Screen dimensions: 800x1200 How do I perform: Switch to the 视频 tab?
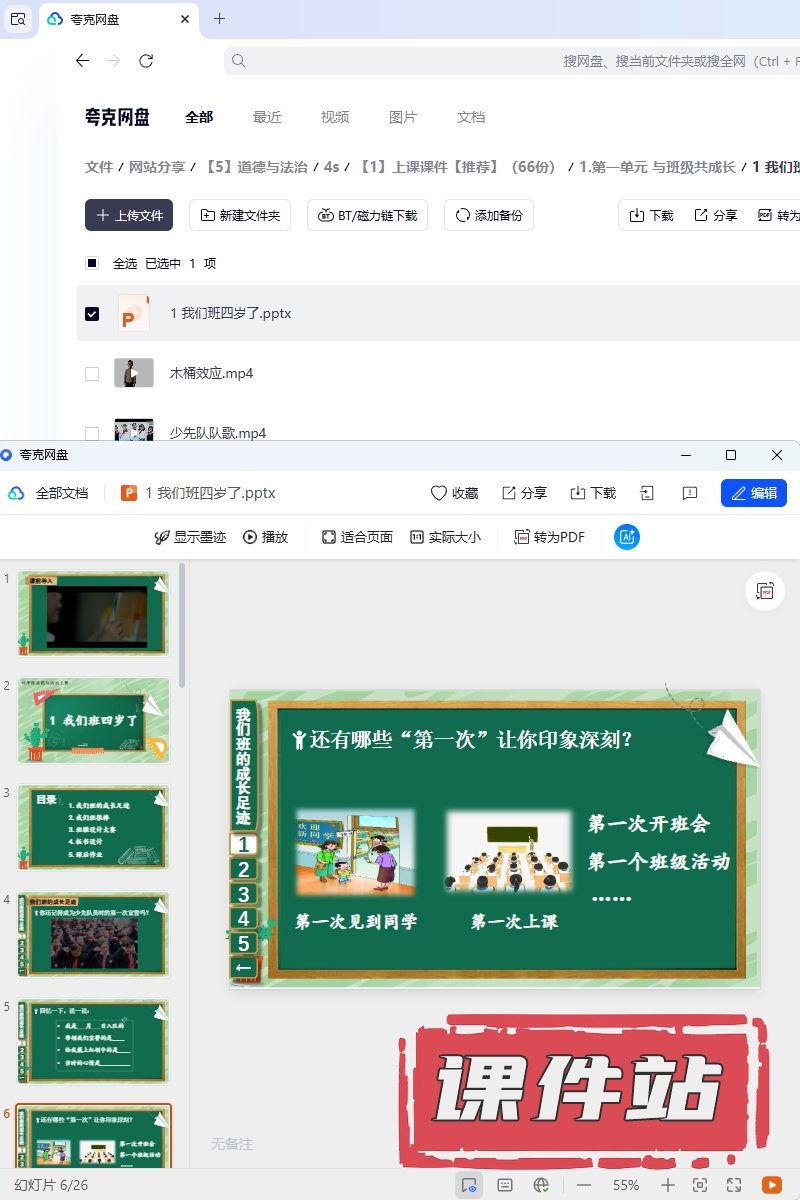click(x=335, y=117)
